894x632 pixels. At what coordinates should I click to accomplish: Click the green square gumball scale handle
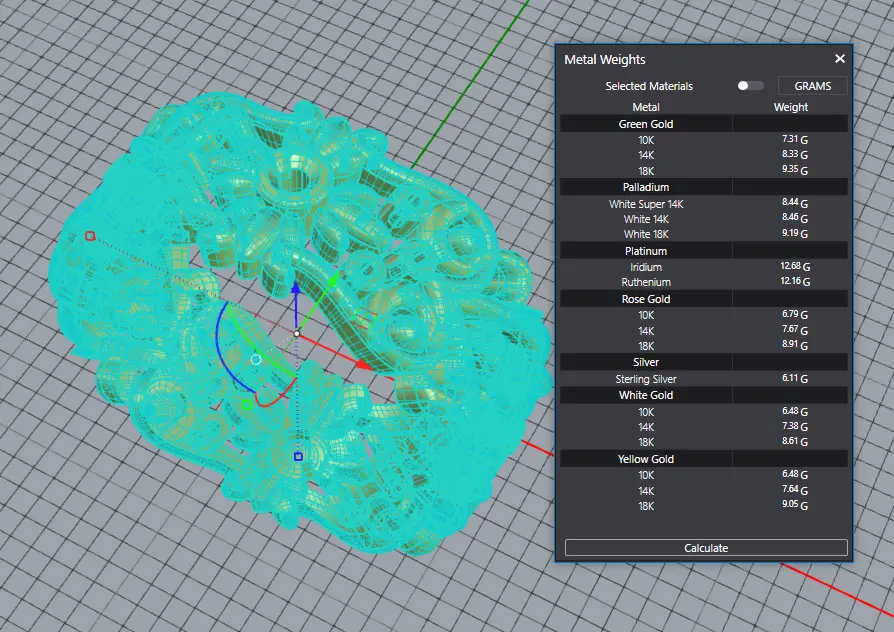[246, 405]
